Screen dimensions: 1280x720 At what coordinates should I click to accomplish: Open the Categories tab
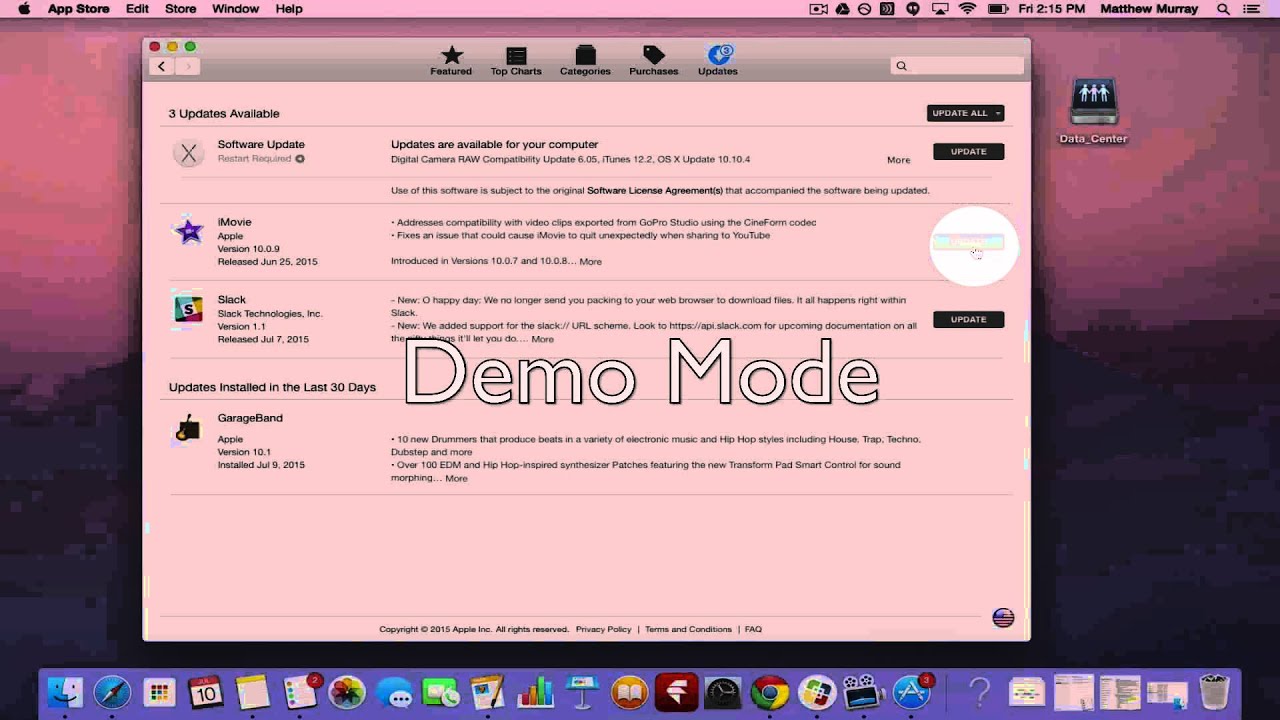[585, 61]
